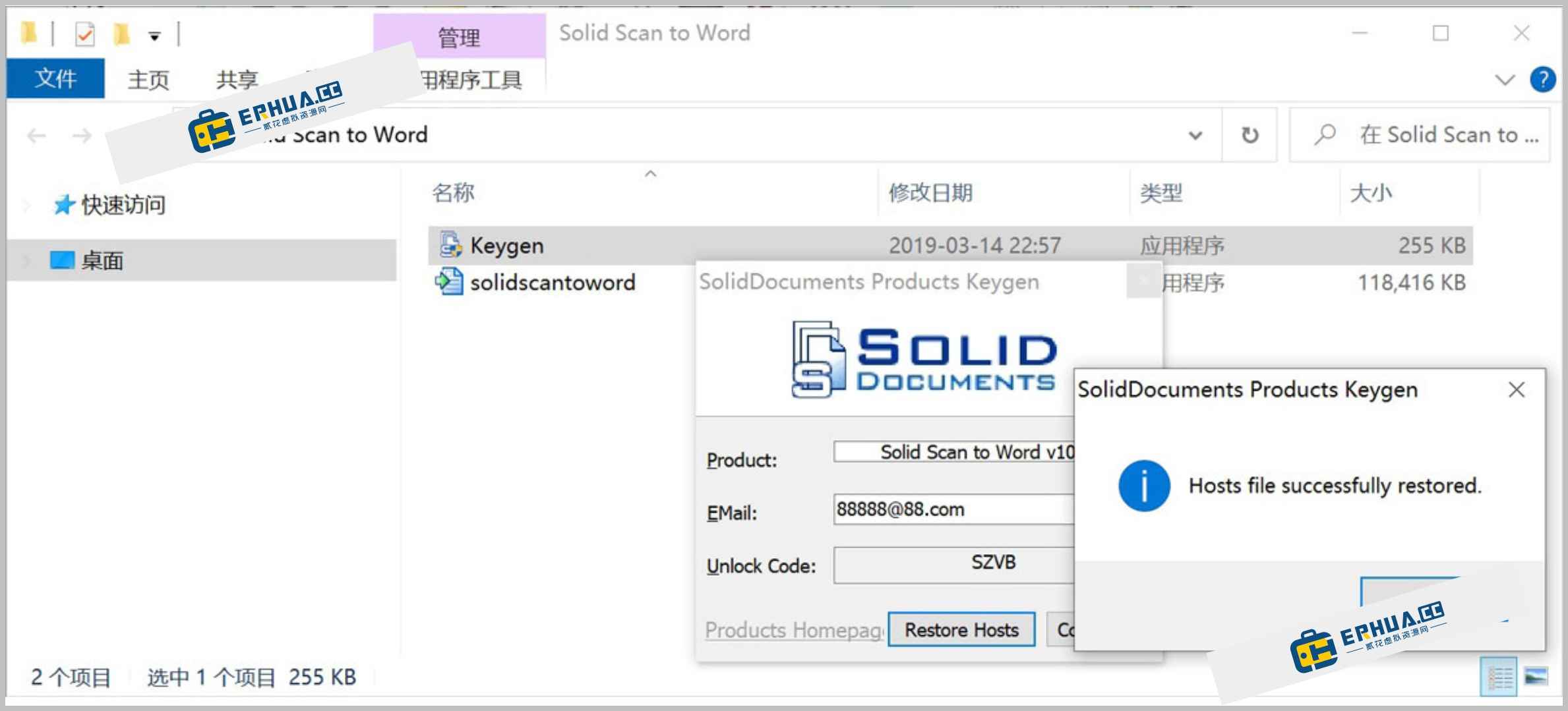1568x711 pixels.
Task: Sort by the 修改日期 column header
Action: pos(930,192)
